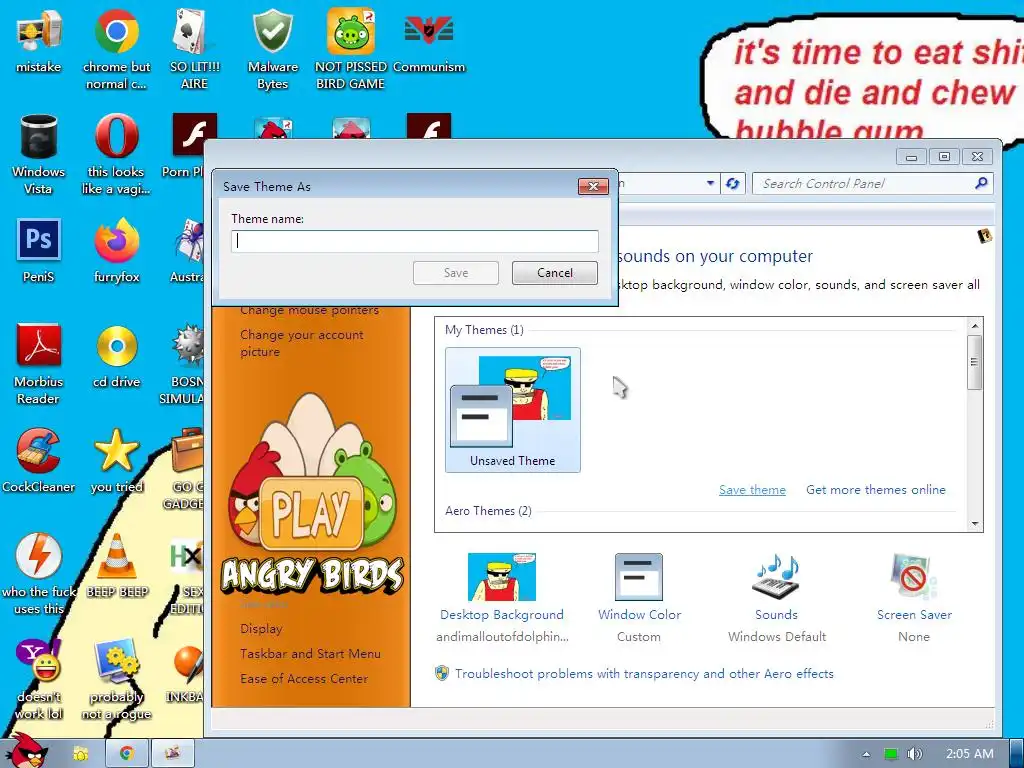
Task: Open the Display link in sidebar
Action: click(x=261, y=629)
